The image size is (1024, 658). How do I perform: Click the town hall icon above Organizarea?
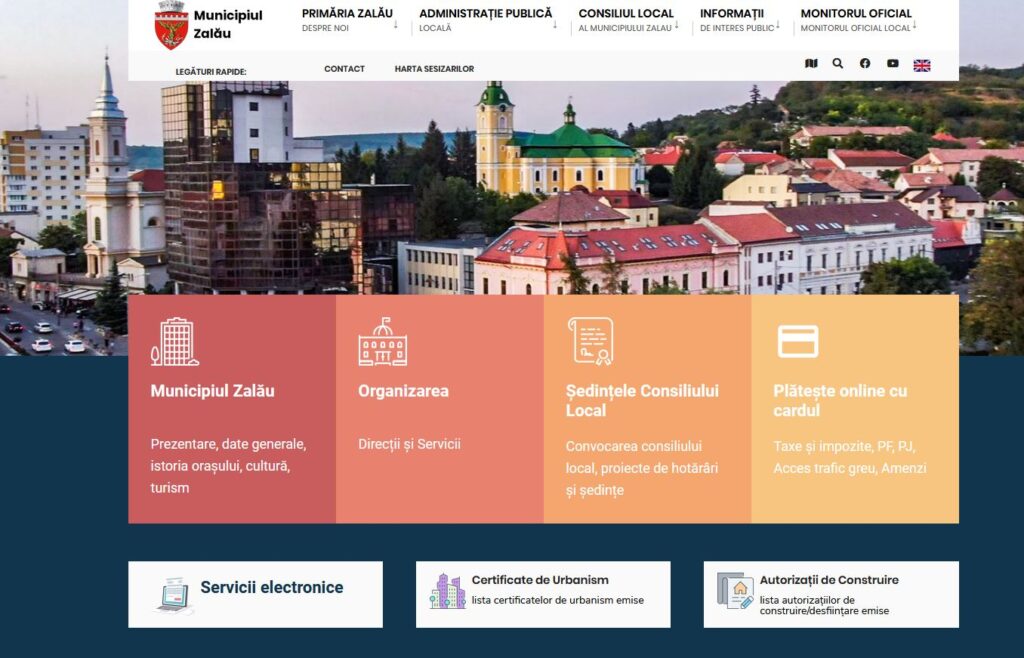tap(382, 342)
